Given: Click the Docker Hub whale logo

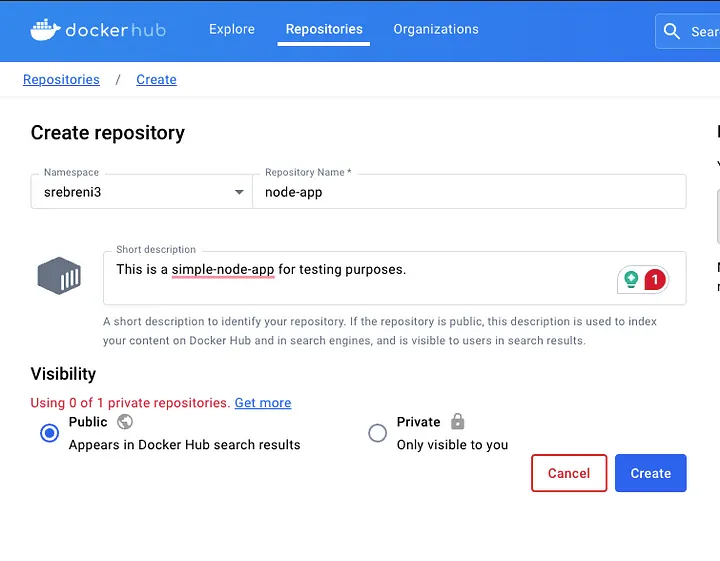Looking at the screenshot, I should click(x=45, y=30).
